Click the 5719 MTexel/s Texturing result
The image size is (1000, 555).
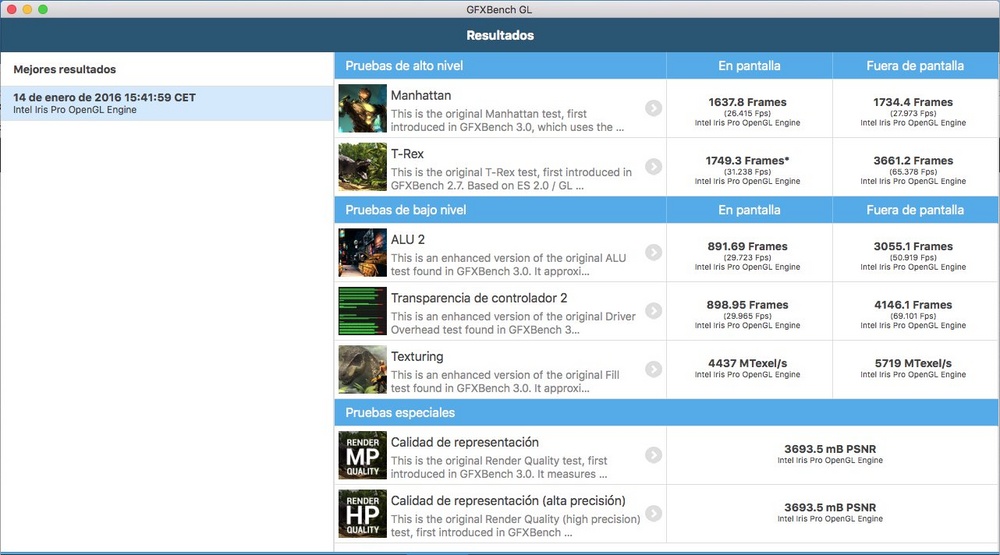(x=913, y=363)
